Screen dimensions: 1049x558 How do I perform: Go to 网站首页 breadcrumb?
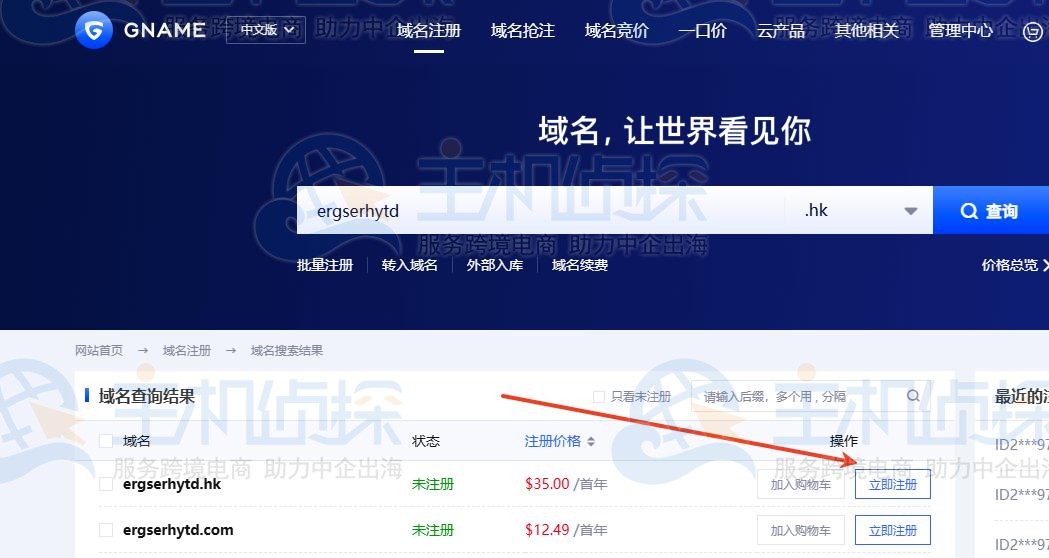(x=99, y=351)
